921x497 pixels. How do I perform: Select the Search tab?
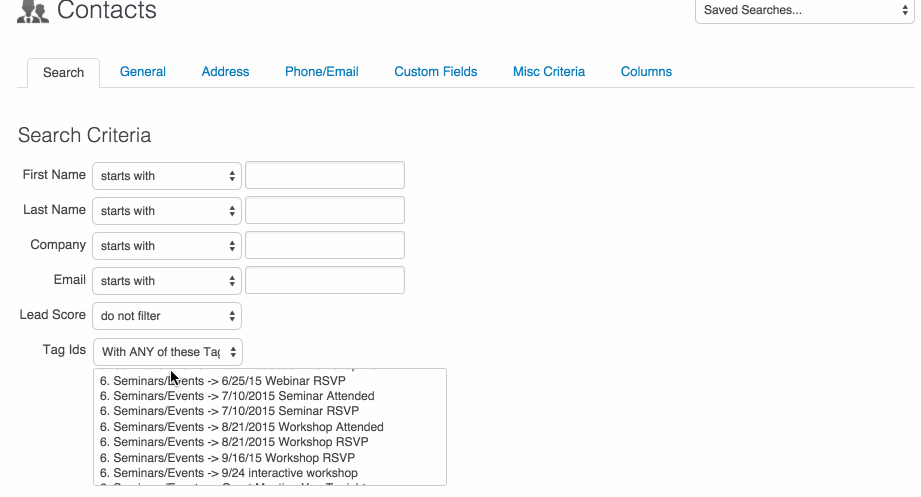tap(63, 73)
